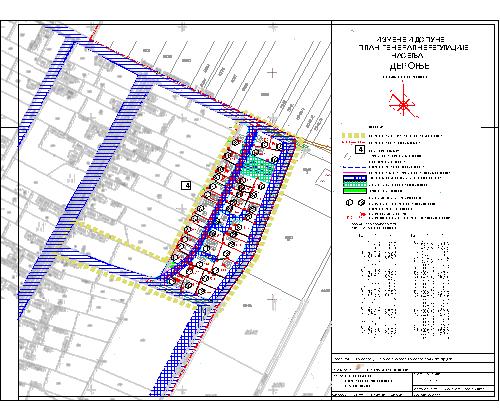Click the bright green rectangle legend swatch

[x=355, y=191]
